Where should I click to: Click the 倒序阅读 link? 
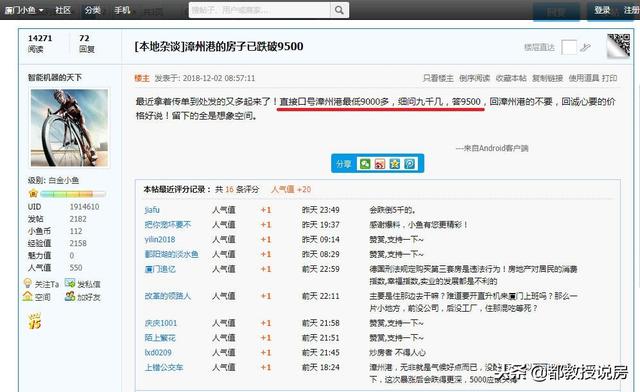pos(474,78)
